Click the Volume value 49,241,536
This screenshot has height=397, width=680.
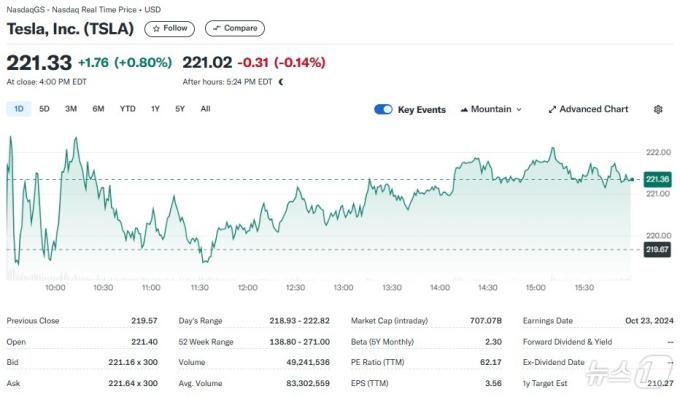pyautogui.click(x=308, y=362)
